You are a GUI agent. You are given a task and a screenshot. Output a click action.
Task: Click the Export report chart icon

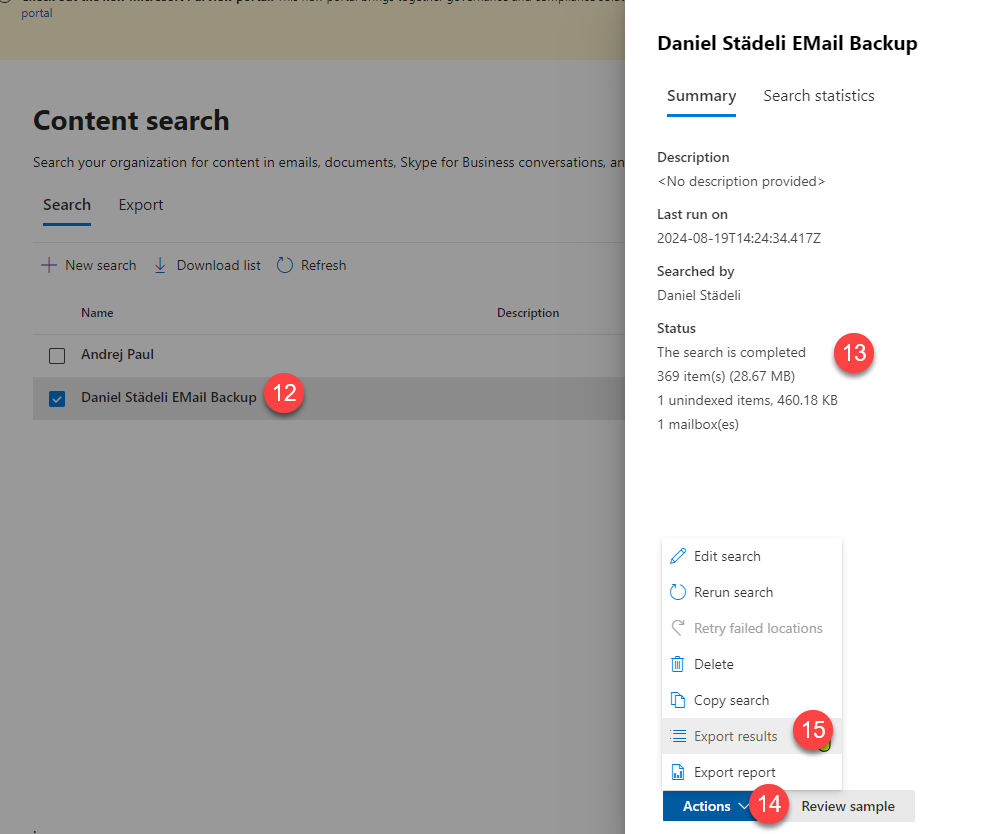pyautogui.click(x=677, y=772)
